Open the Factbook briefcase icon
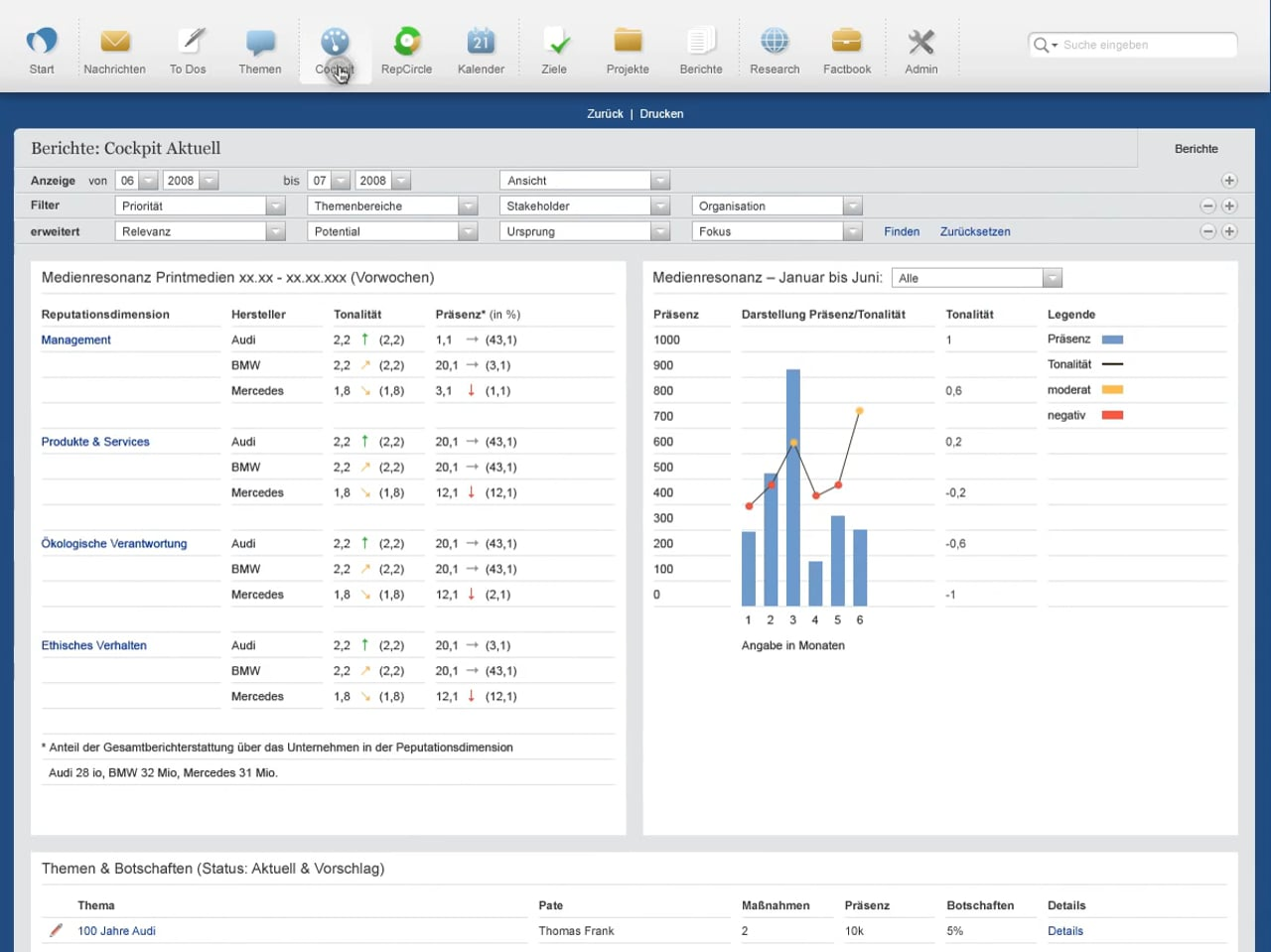This screenshot has height=952, width=1271. pos(847,43)
